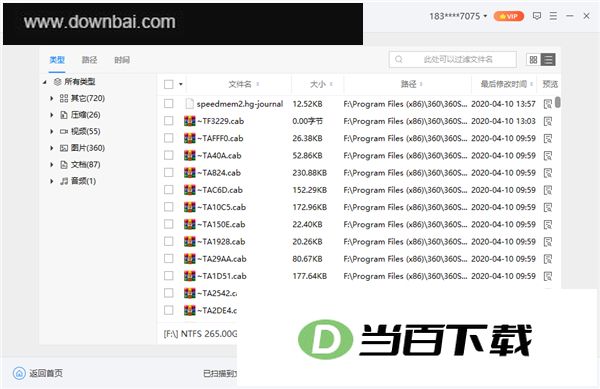Switch to the 时间 tab
600x389 pixels.
pyautogui.click(x=122, y=60)
